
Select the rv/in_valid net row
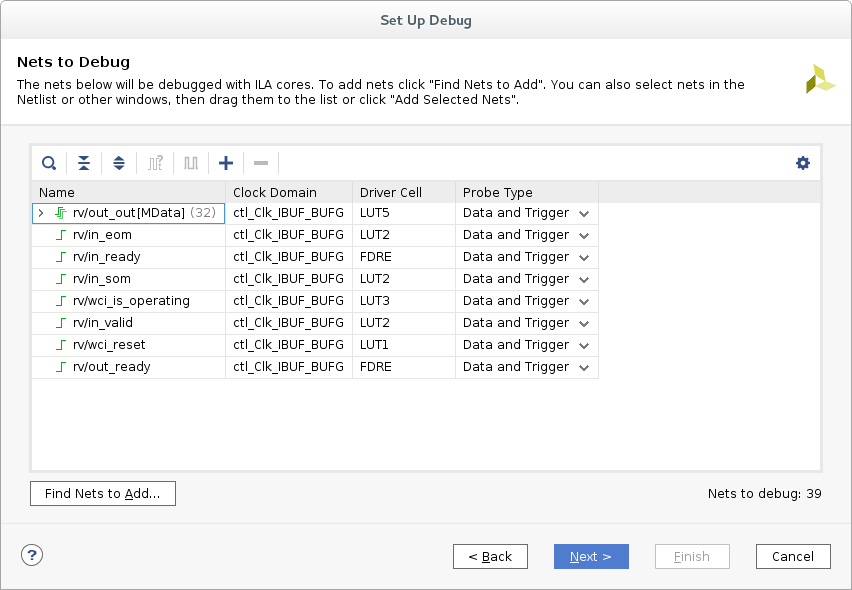pyautogui.click(x=315, y=323)
